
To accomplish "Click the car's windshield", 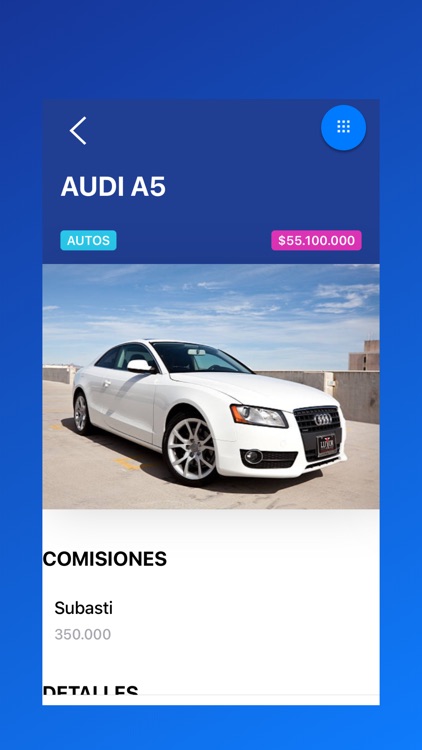I will coord(199,357).
